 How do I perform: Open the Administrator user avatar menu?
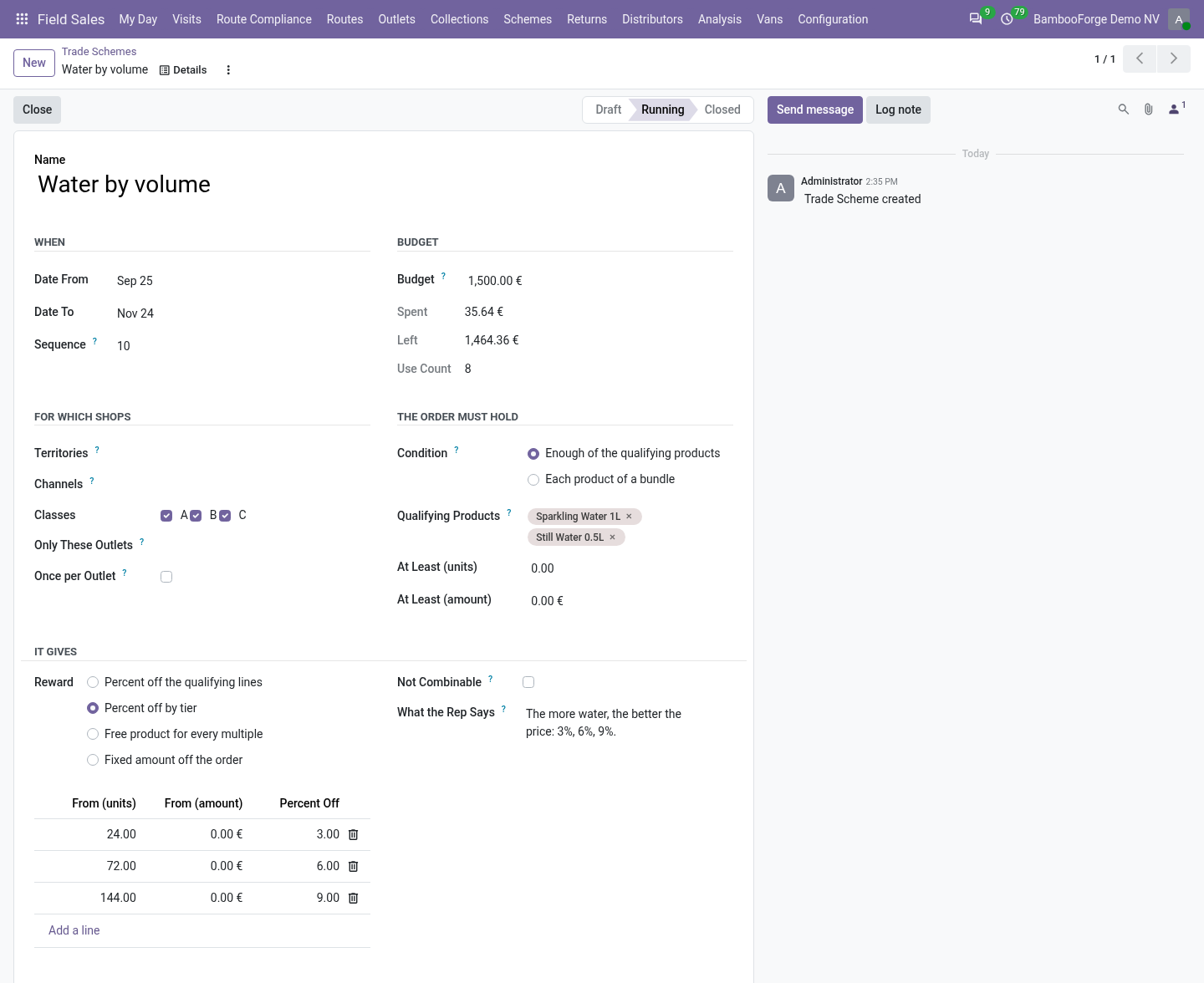click(1179, 19)
